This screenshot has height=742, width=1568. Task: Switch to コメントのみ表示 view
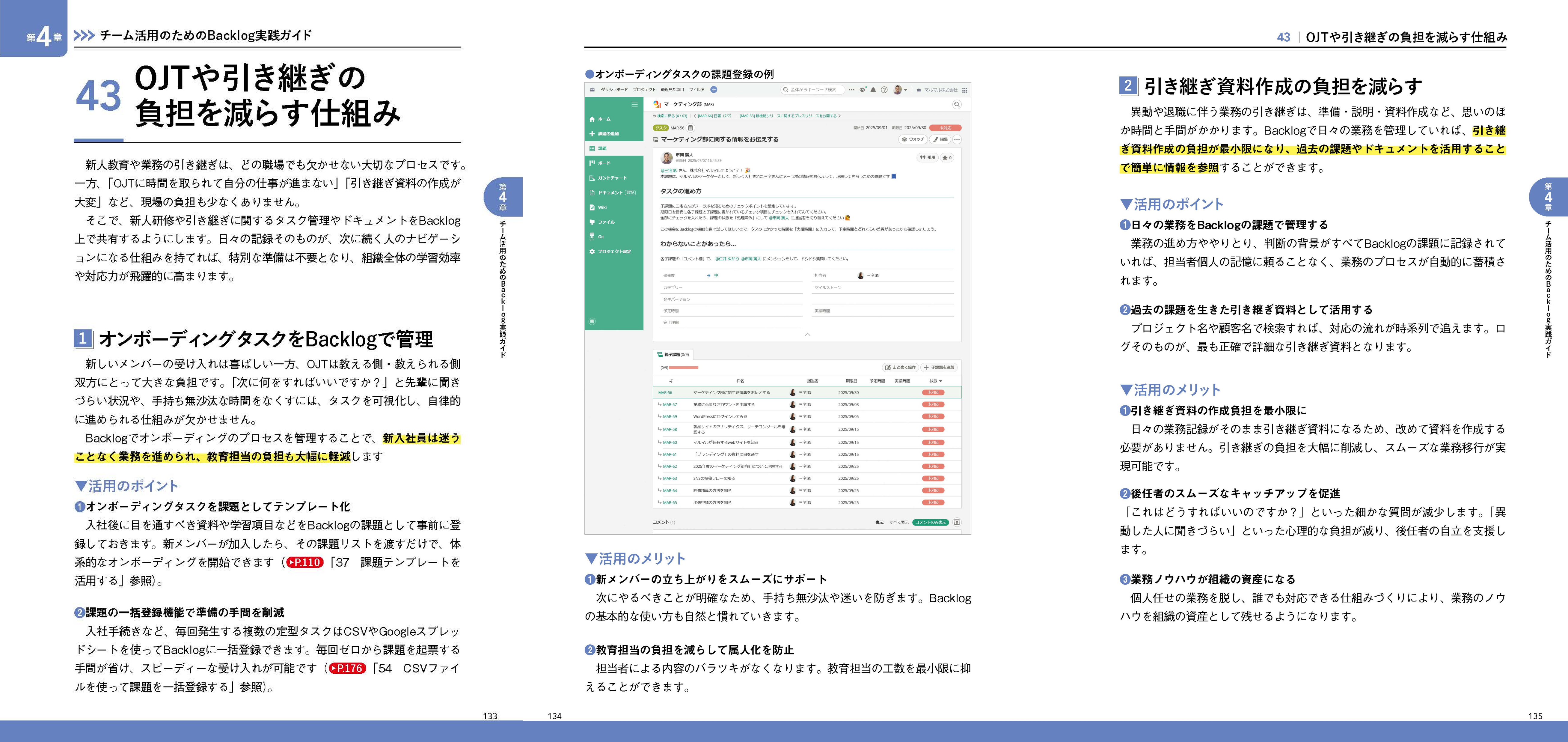930,522
